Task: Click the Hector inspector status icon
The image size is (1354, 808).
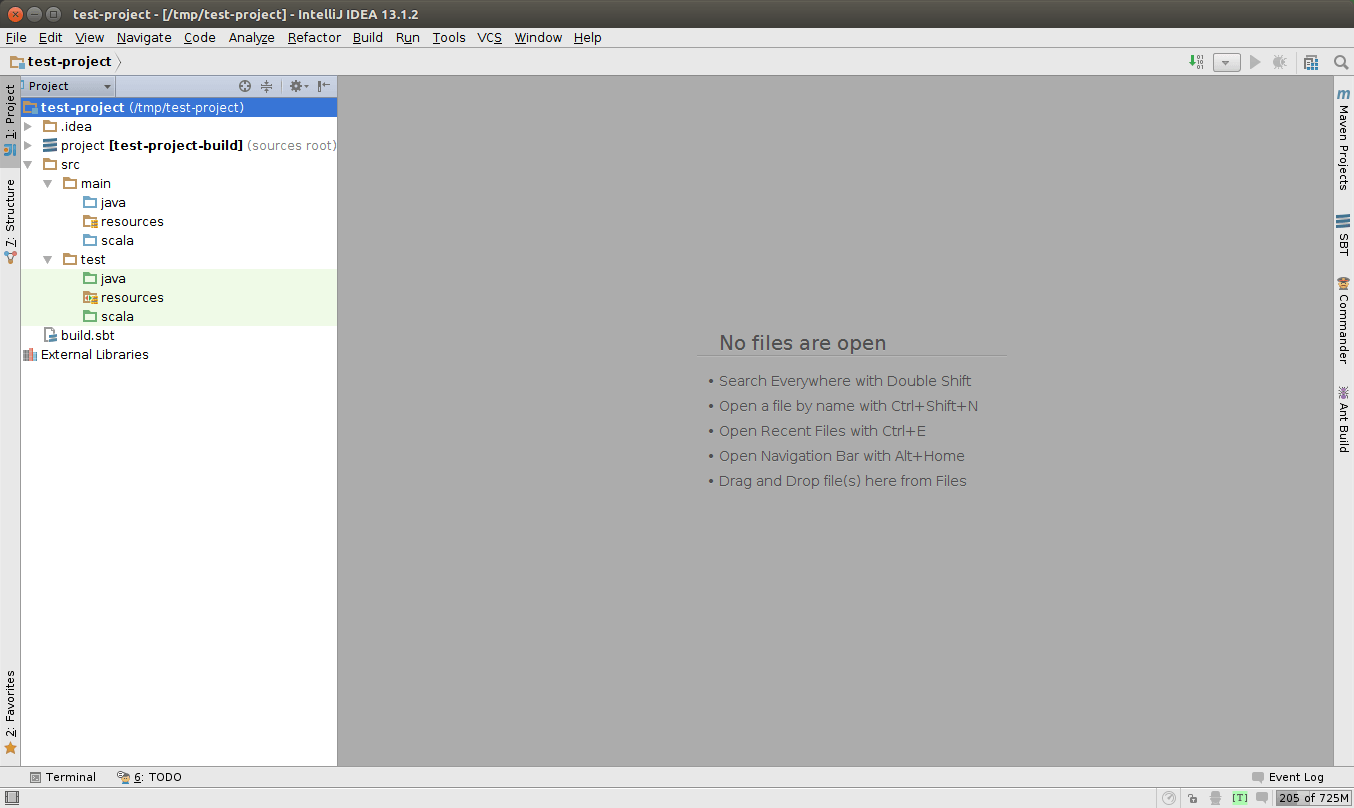Action: click(1215, 798)
